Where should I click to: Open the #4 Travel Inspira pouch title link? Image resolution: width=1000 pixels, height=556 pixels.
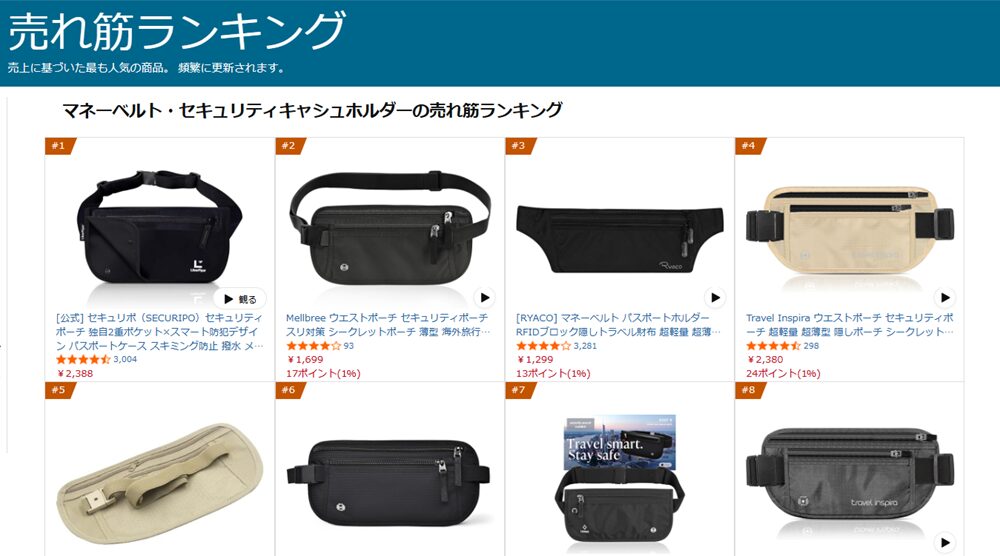pyautogui.click(x=849, y=325)
